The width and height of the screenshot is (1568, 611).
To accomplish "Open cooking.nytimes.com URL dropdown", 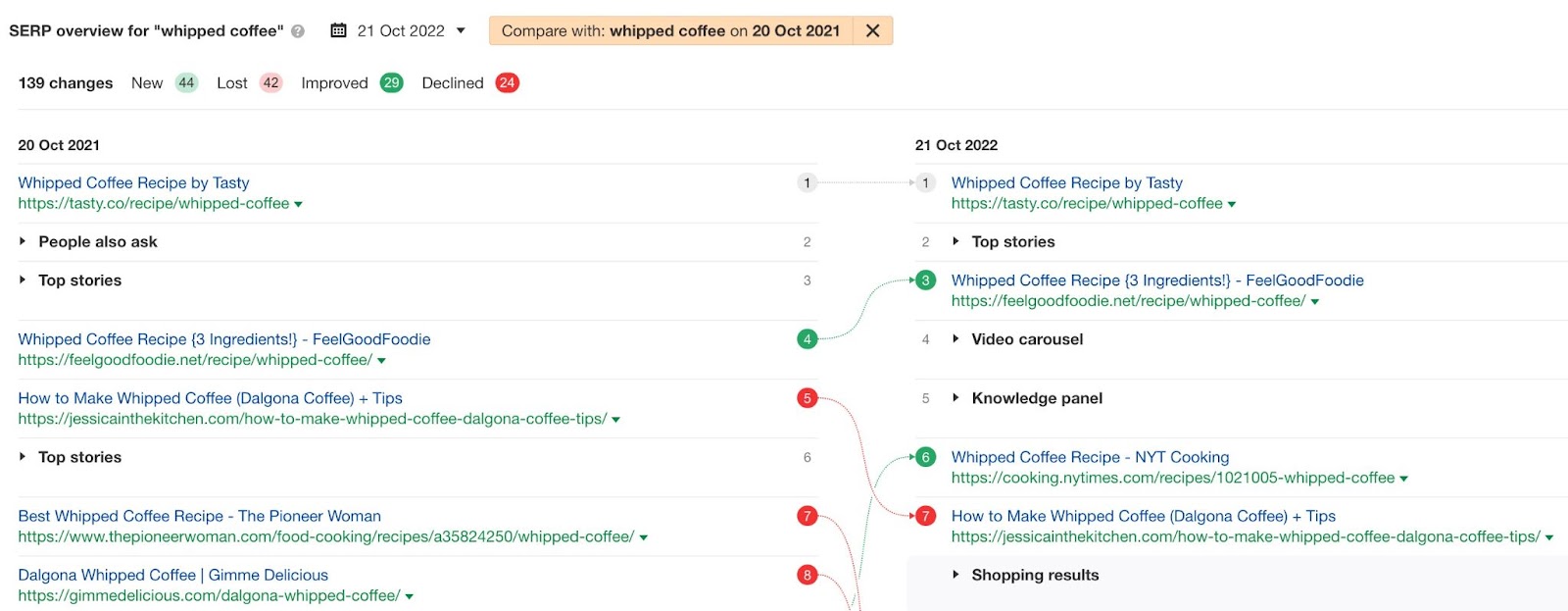I will click(x=1403, y=479).
